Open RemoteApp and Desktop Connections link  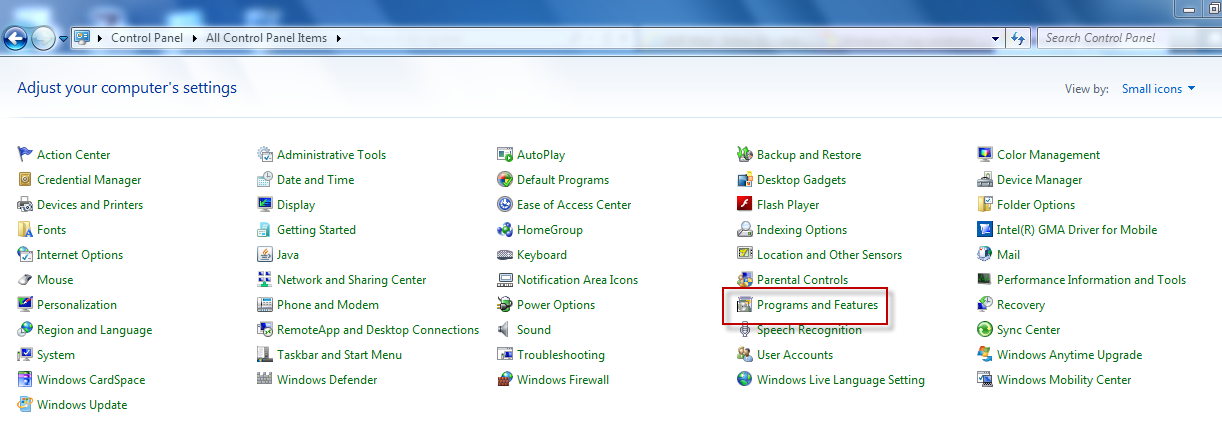click(378, 329)
